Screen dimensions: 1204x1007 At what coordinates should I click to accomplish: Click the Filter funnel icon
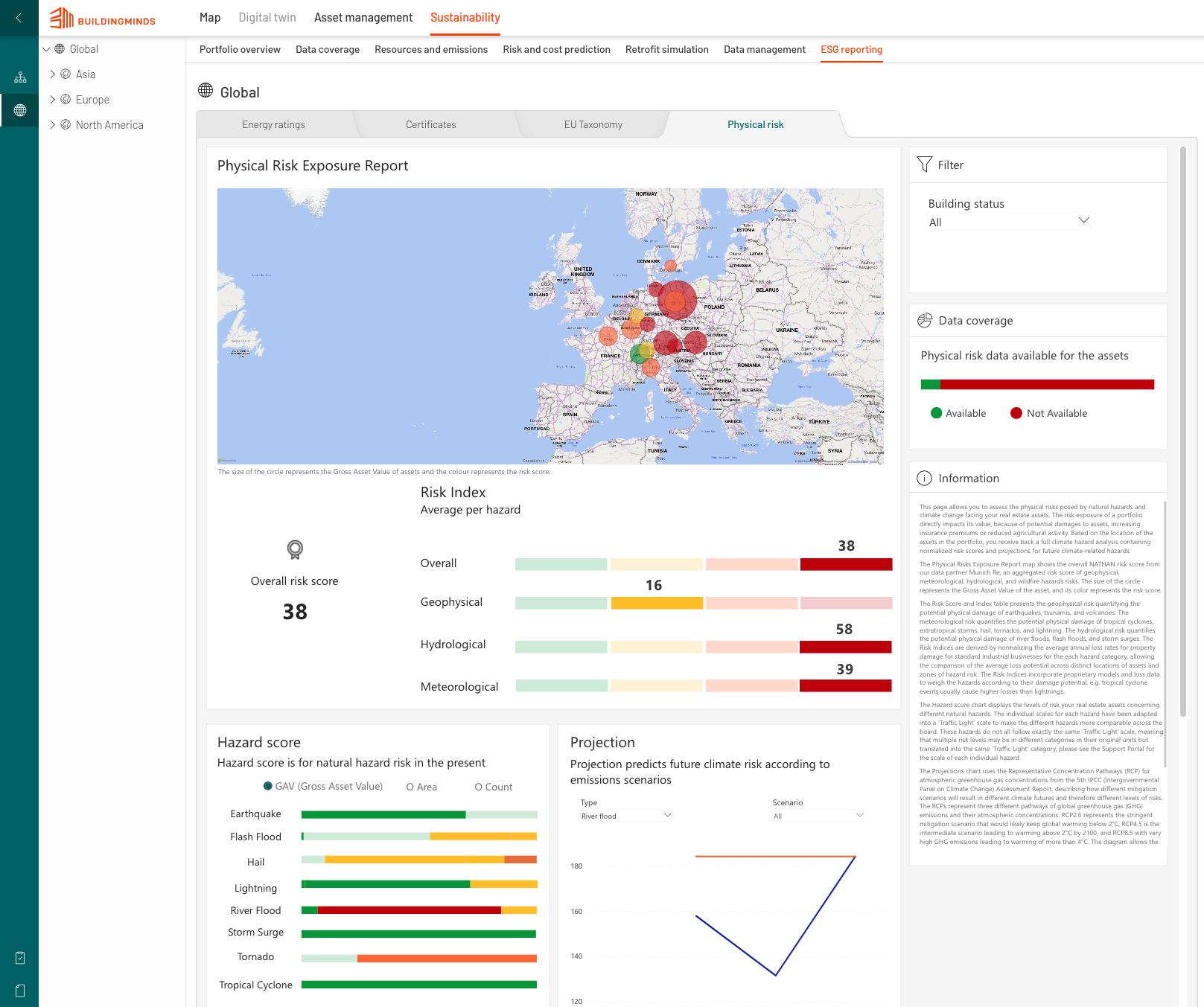[924, 164]
